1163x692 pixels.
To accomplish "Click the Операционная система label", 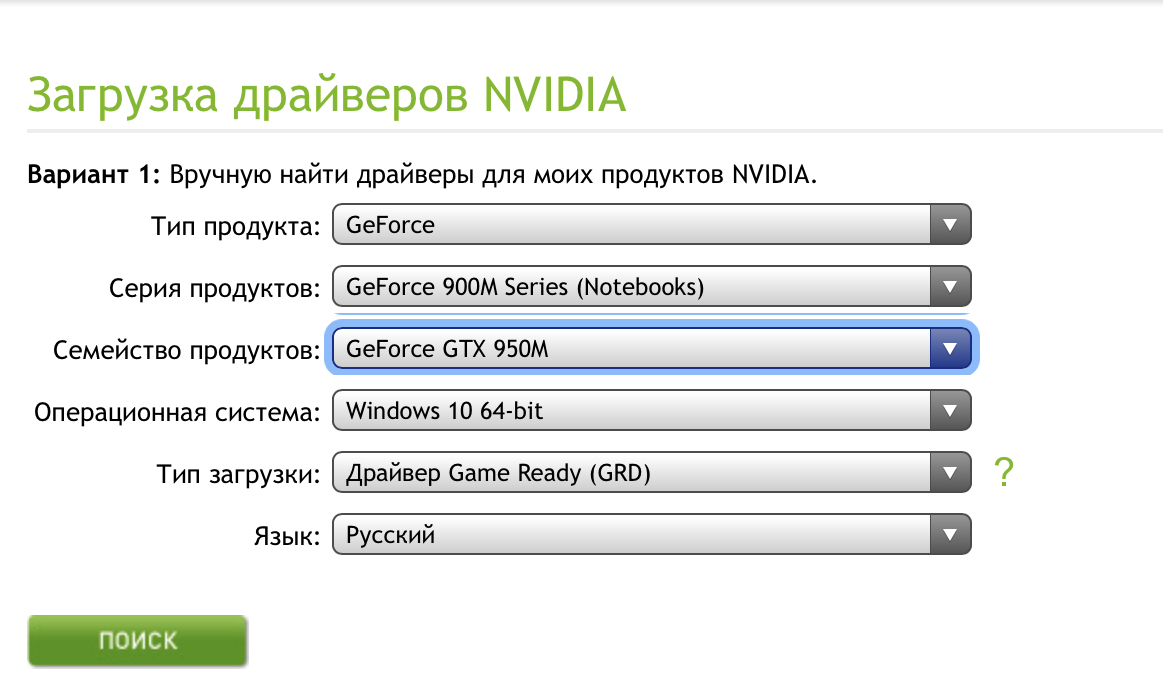I will (177, 412).
